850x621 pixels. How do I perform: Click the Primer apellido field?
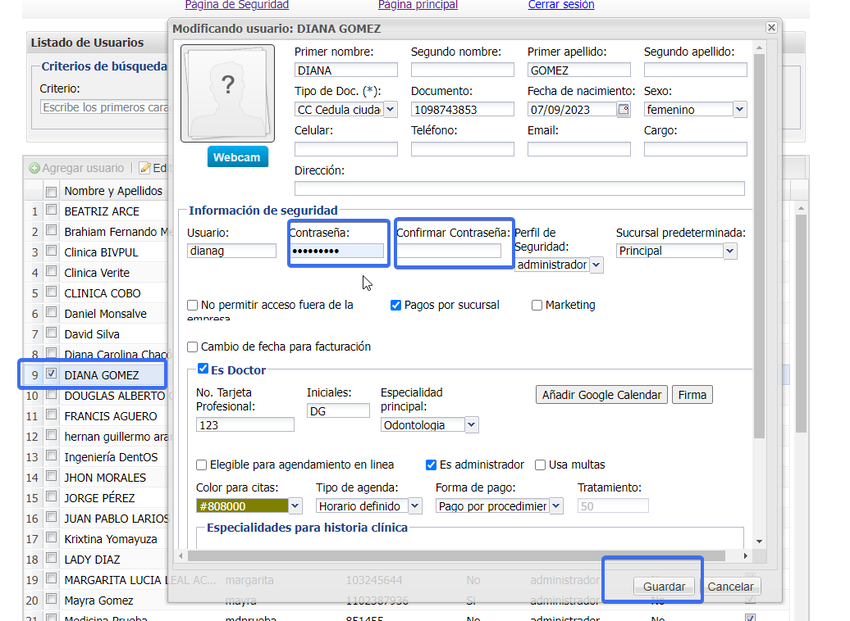pos(579,70)
